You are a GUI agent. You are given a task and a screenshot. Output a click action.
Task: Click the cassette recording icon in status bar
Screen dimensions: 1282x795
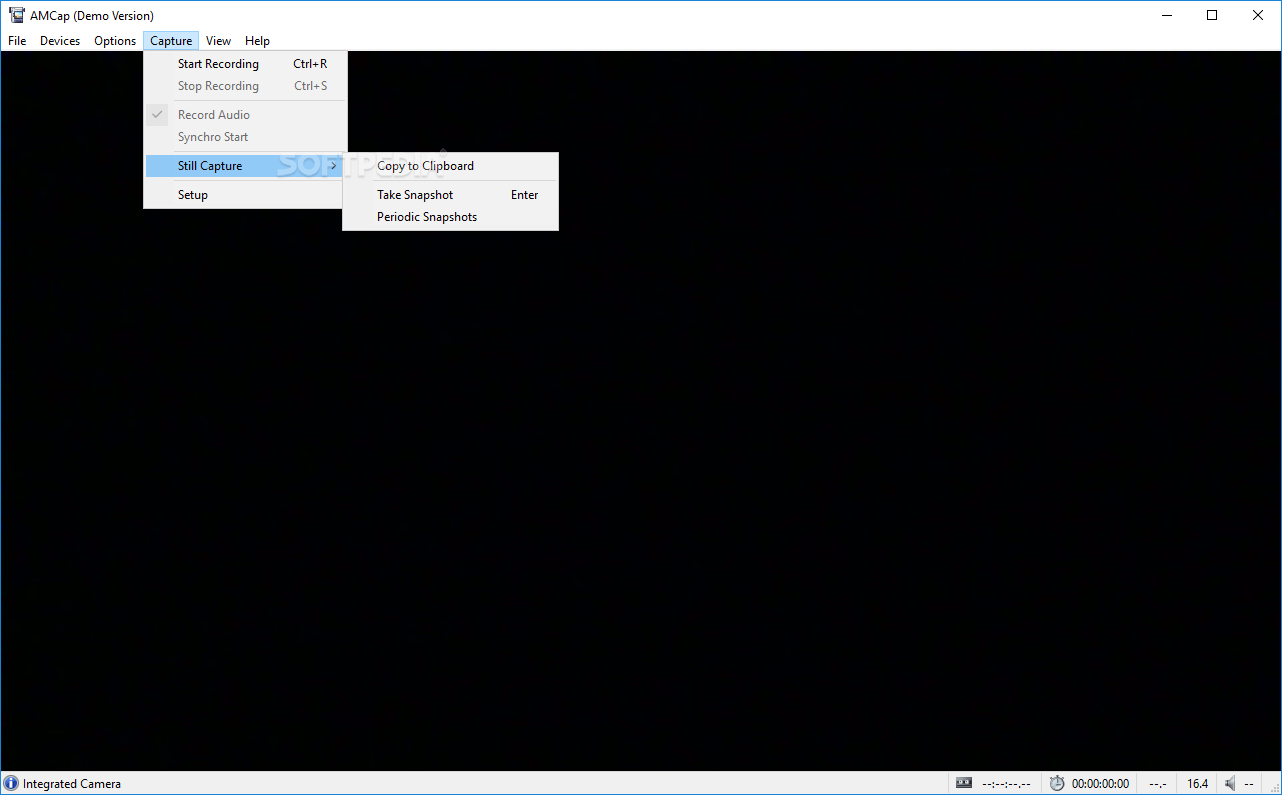coord(963,783)
